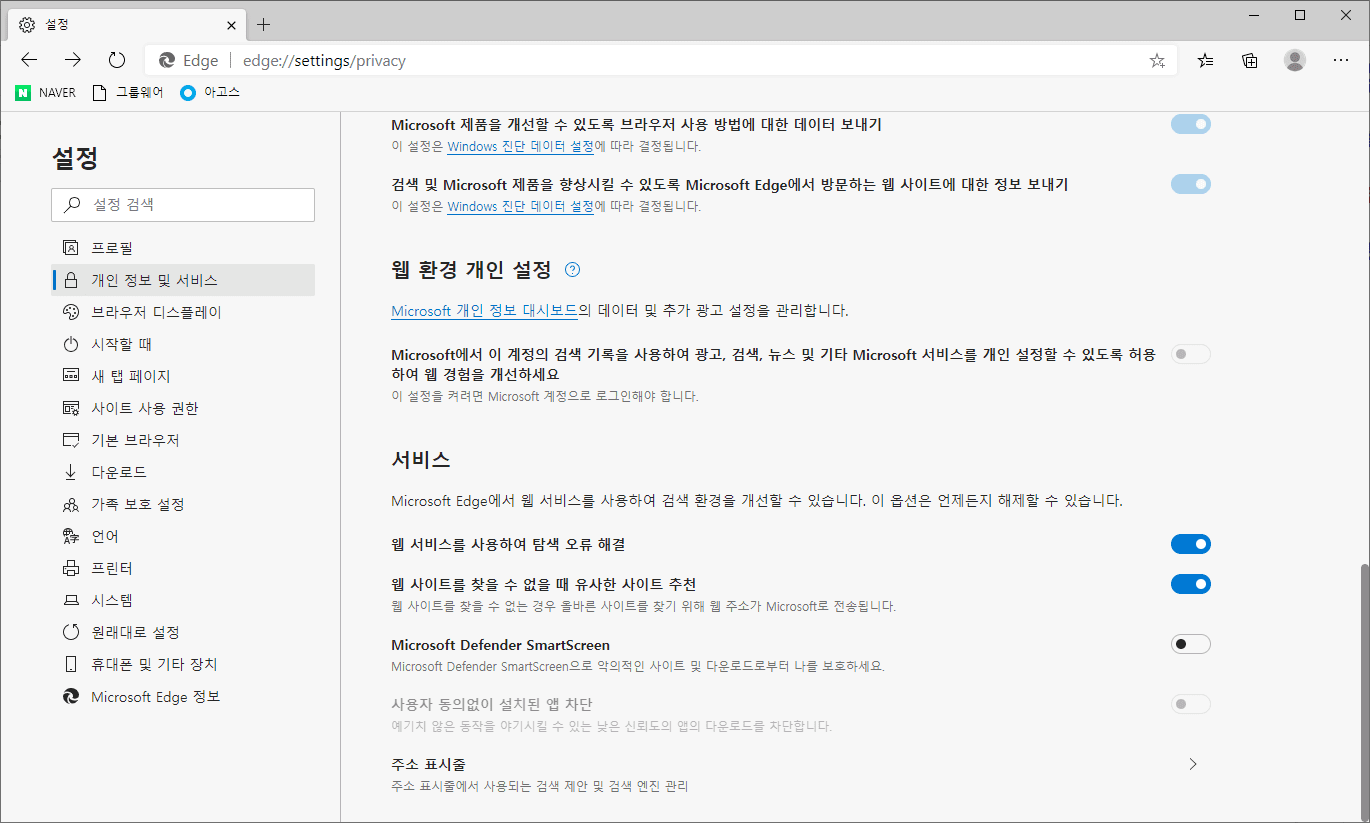Enable Microsoft Defender SmartScreen toggle
Screen dimensions: 1370x823
(x=1190, y=644)
